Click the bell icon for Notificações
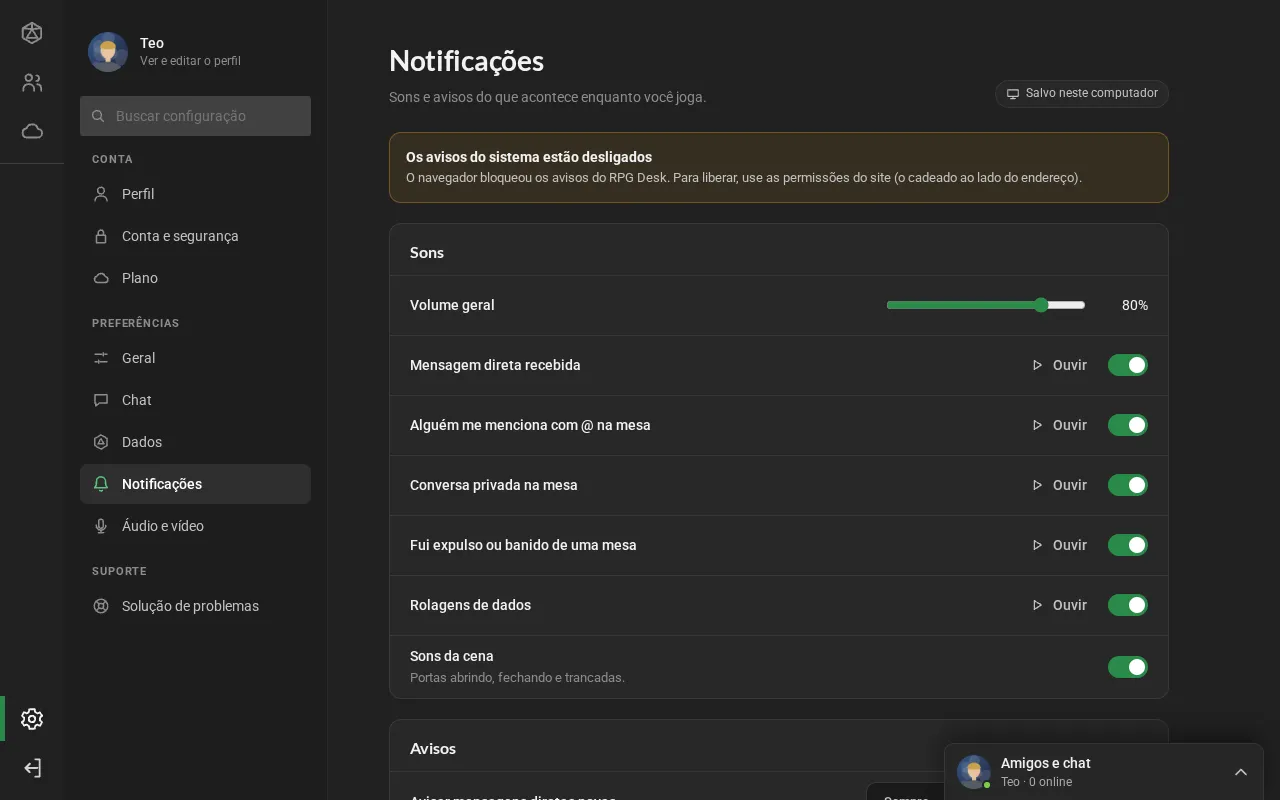 pos(101,484)
